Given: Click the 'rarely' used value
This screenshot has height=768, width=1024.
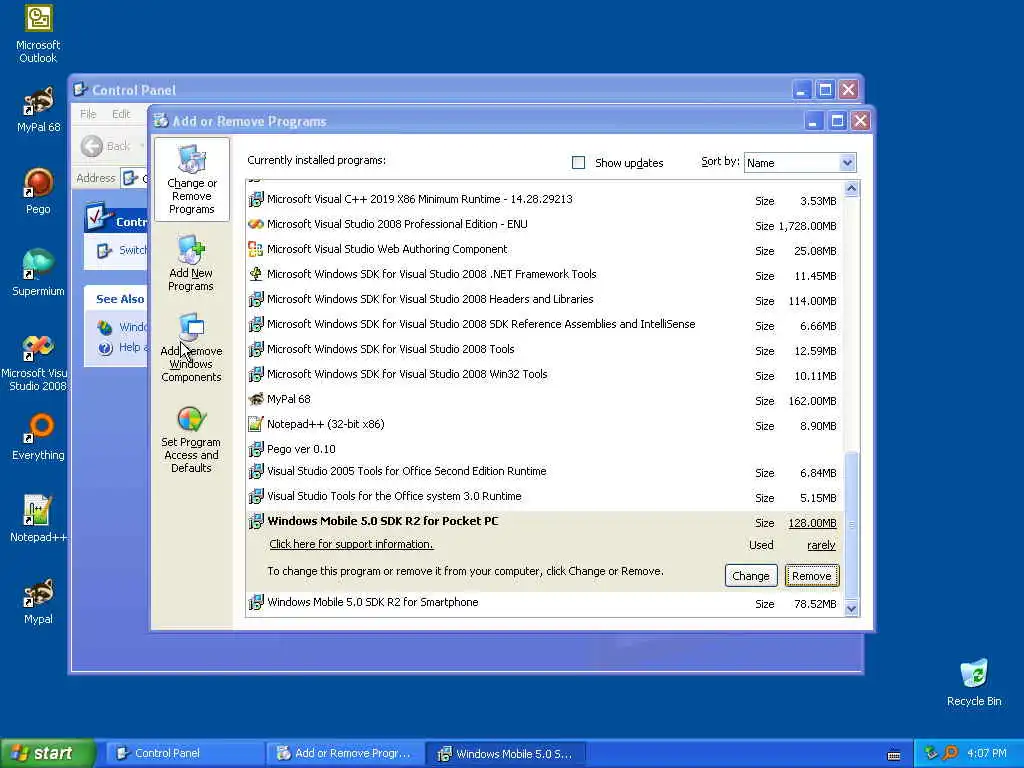Looking at the screenshot, I should click(822, 545).
